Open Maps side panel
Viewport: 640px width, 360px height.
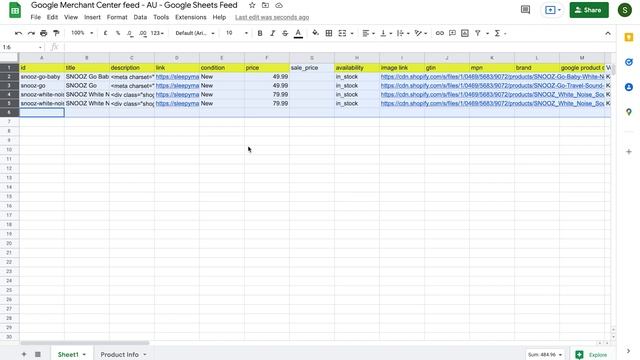(629, 112)
